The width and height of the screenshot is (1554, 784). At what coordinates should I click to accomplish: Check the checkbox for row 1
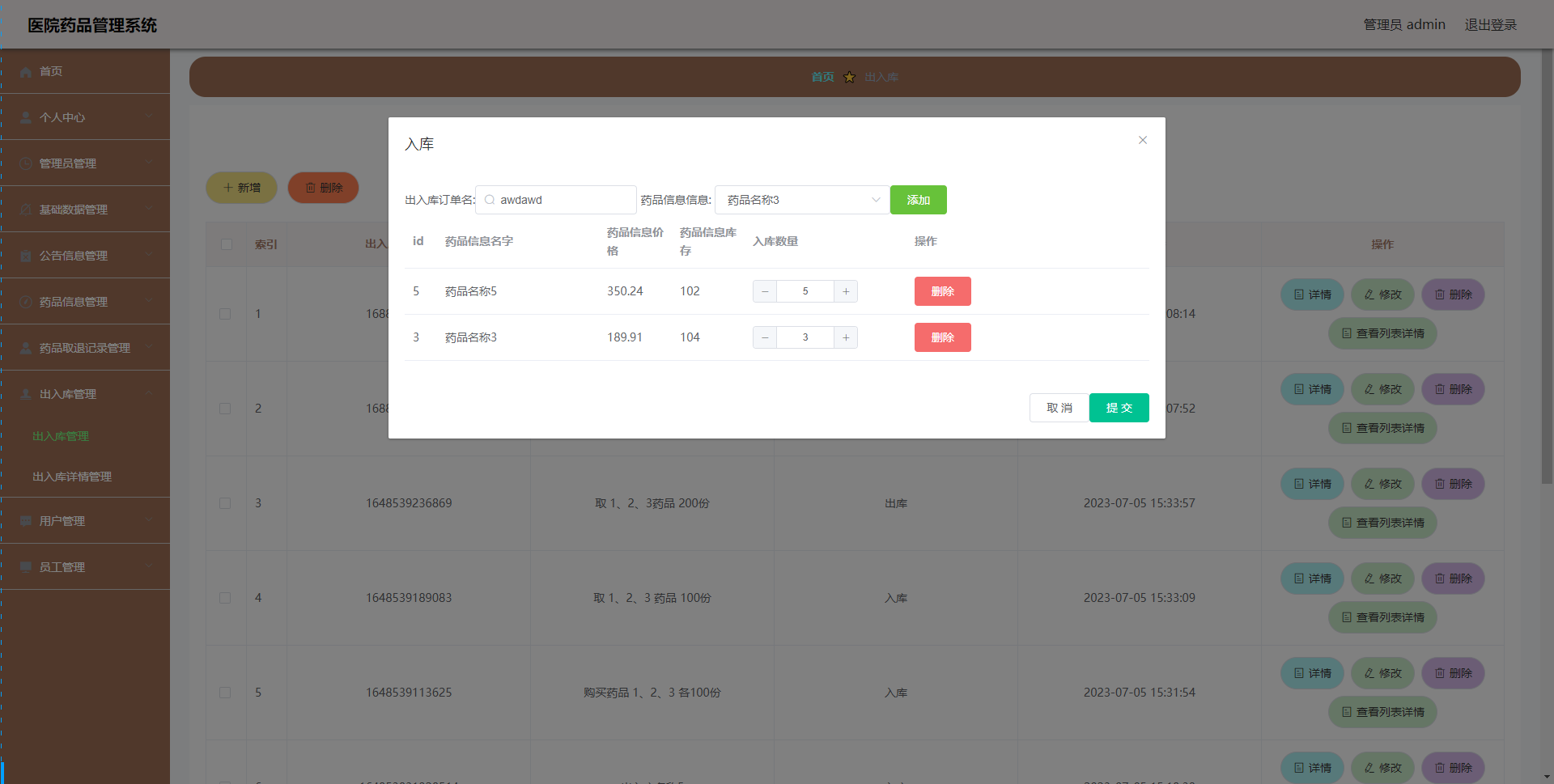click(x=225, y=314)
